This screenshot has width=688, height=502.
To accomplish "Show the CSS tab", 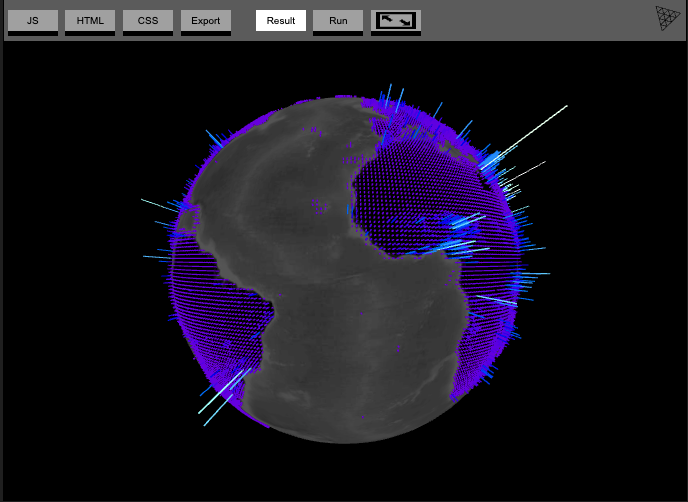I will click(x=148, y=21).
